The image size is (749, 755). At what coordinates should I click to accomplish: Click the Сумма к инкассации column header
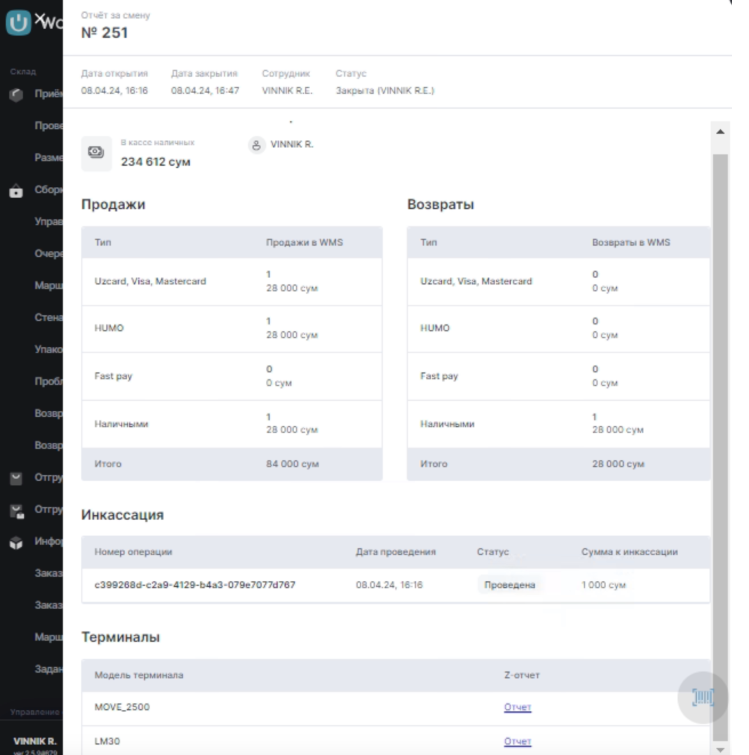pyautogui.click(x=630, y=552)
